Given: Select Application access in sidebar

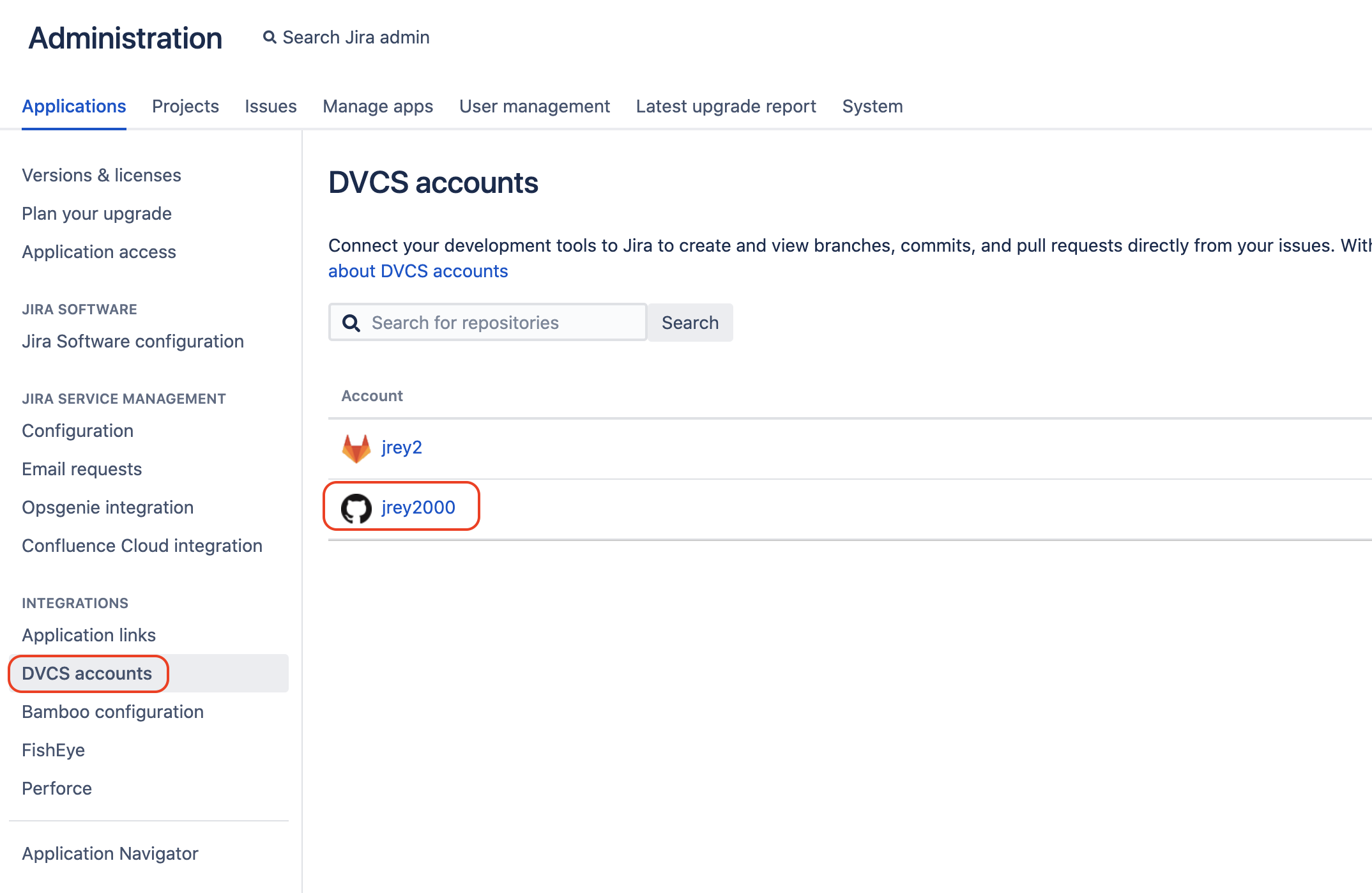Looking at the screenshot, I should [99, 252].
